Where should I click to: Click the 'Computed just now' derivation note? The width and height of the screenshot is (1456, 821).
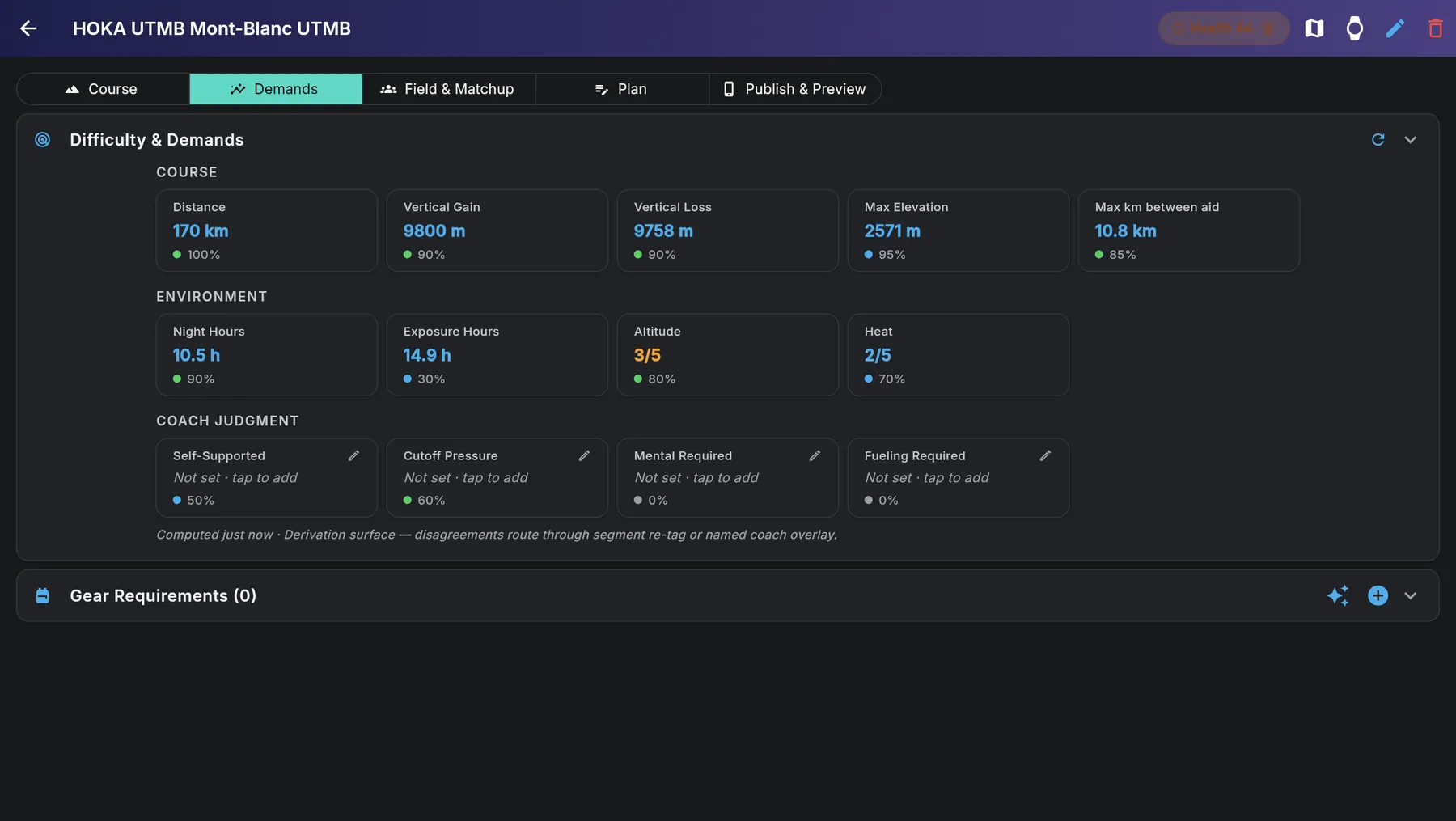497,535
